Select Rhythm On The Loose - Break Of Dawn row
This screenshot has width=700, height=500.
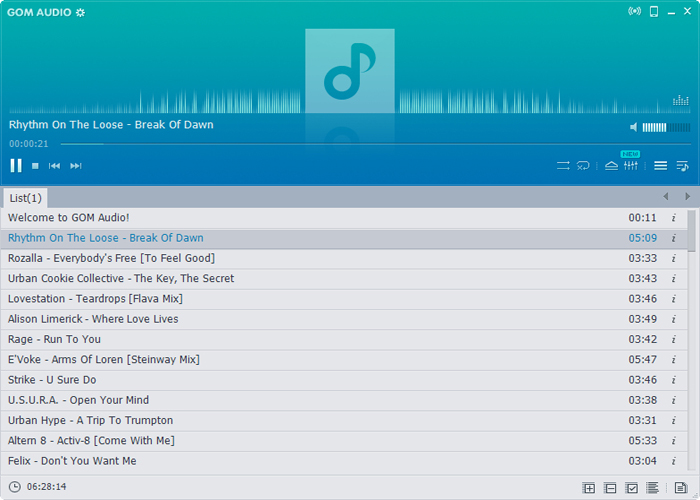click(344, 238)
